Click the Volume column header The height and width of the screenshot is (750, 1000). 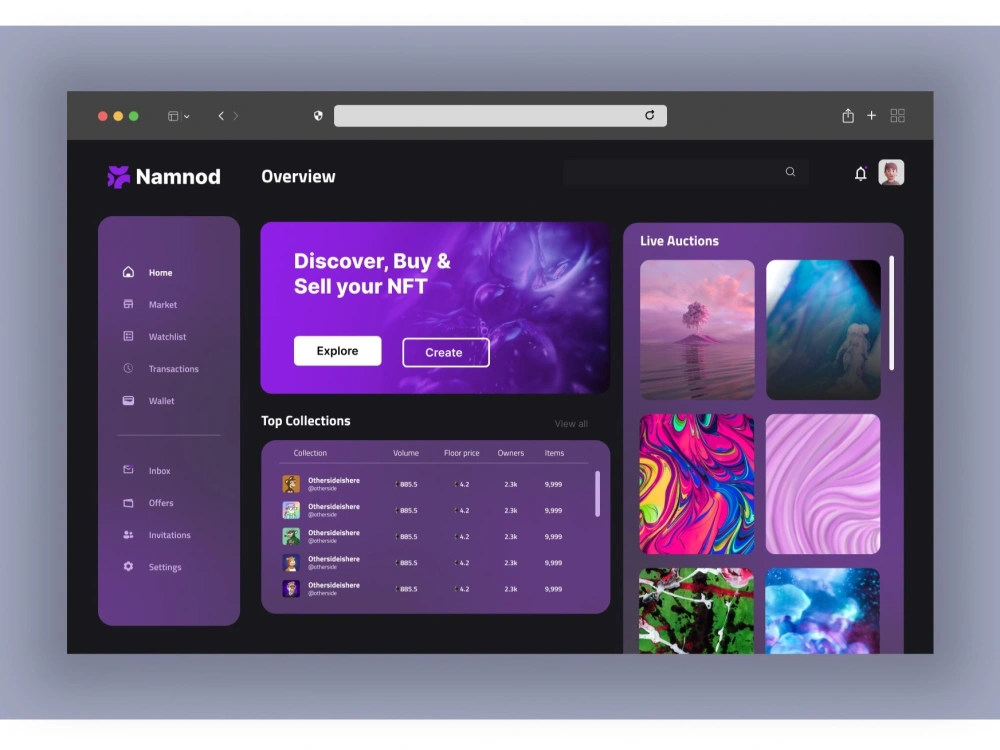(x=406, y=453)
